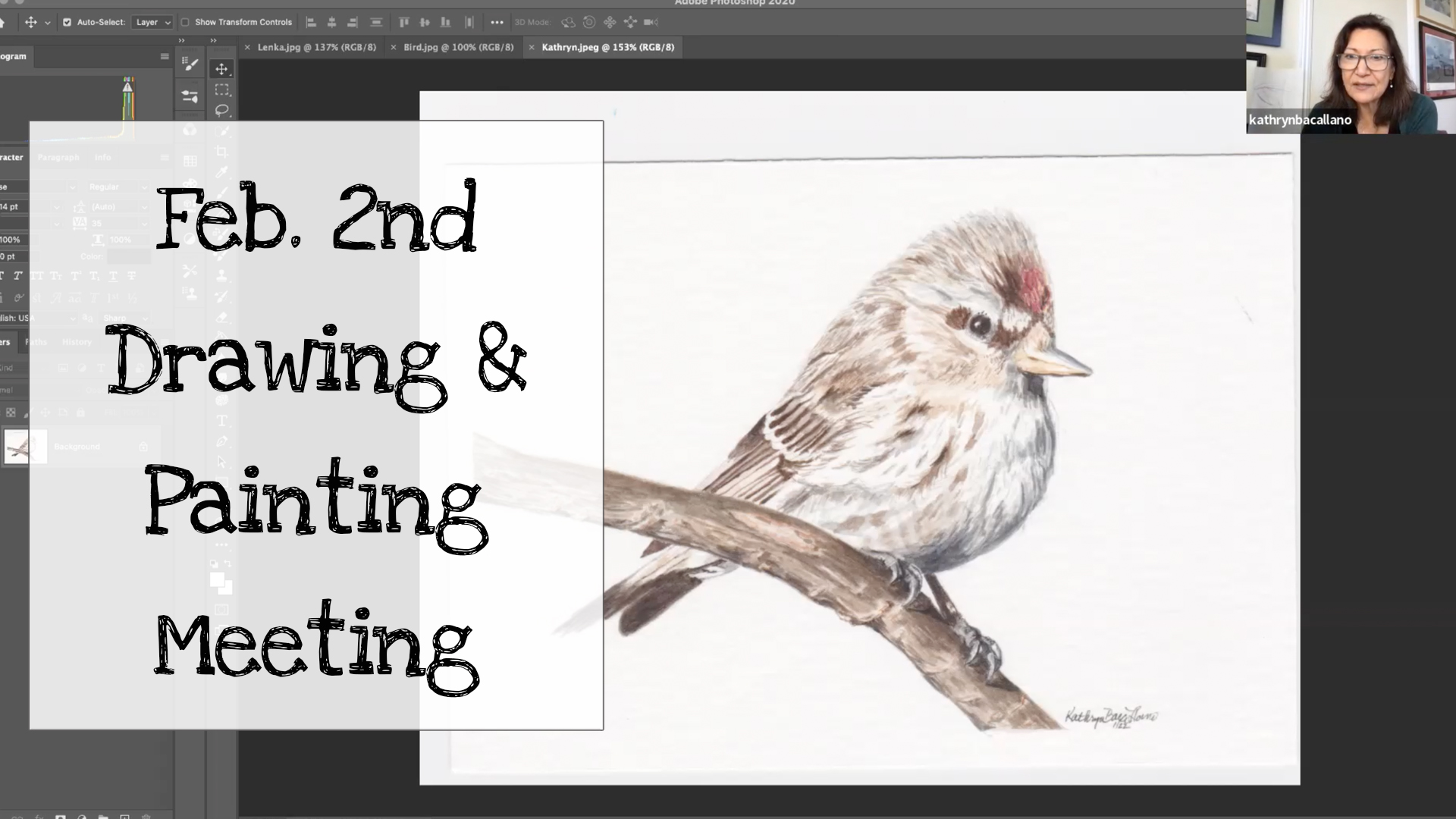The image size is (1456, 819).
Task: Open the Swatches grid panel icon
Action: point(190,161)
